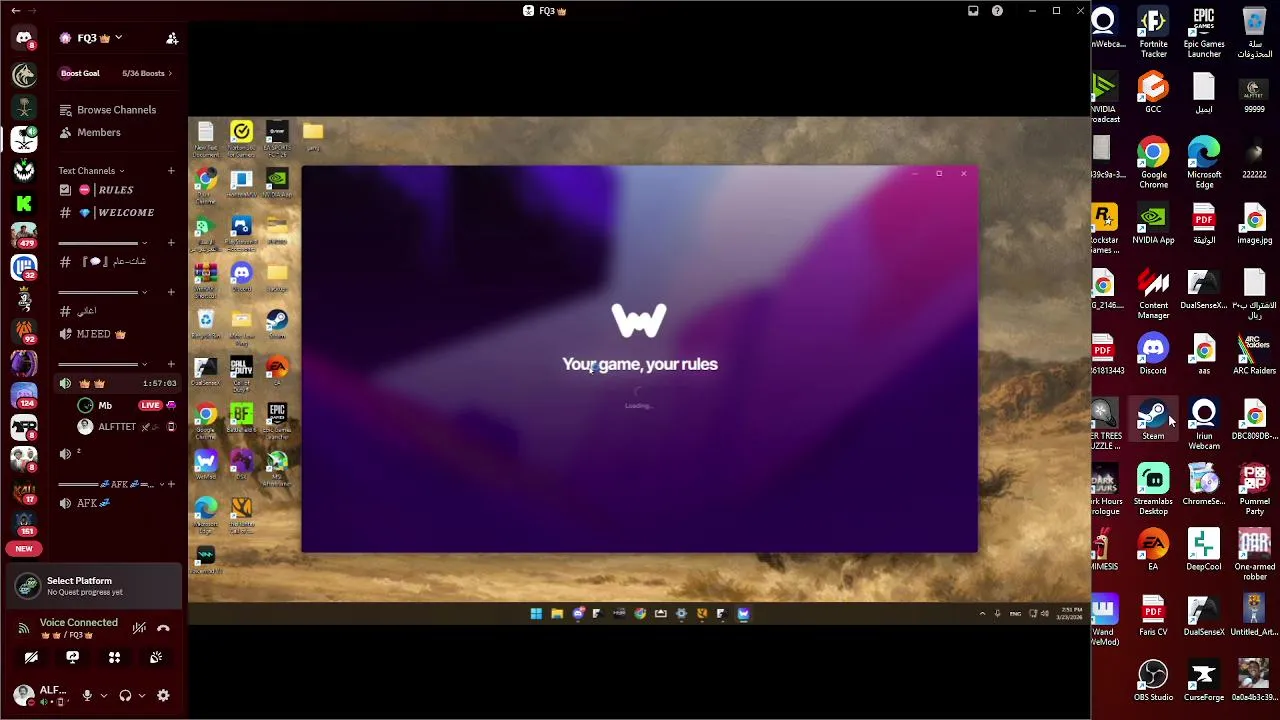
Task: Click the invite people icon beside FQ3
Action: [x=172, y=38]
